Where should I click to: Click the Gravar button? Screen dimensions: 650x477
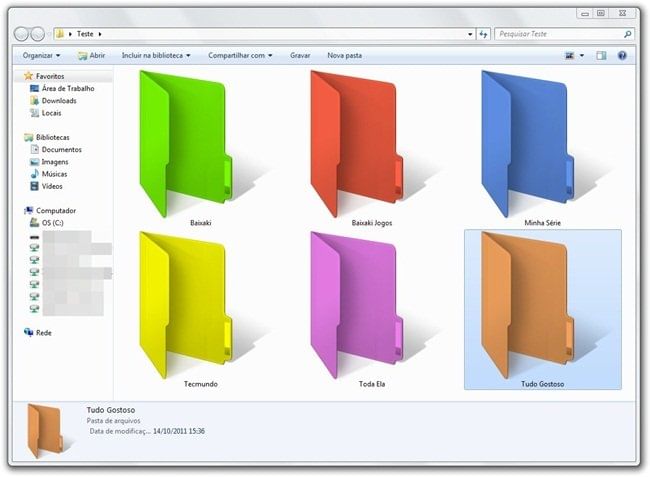pyautogui.click(x=300, y=56)
